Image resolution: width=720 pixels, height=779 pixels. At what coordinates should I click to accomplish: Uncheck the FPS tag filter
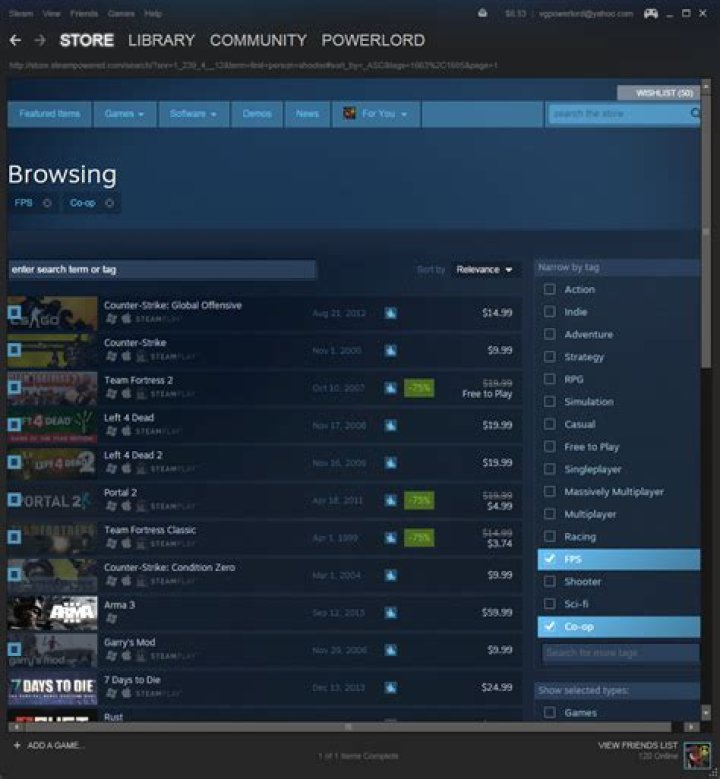click(x=550, y=559)
